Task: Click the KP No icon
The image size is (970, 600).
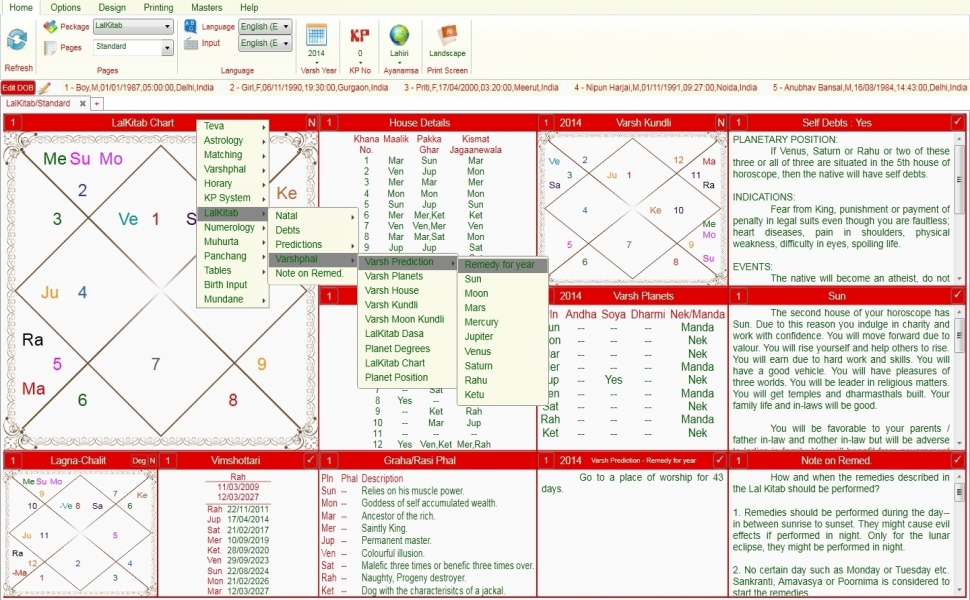Action: tap(359, 35)
